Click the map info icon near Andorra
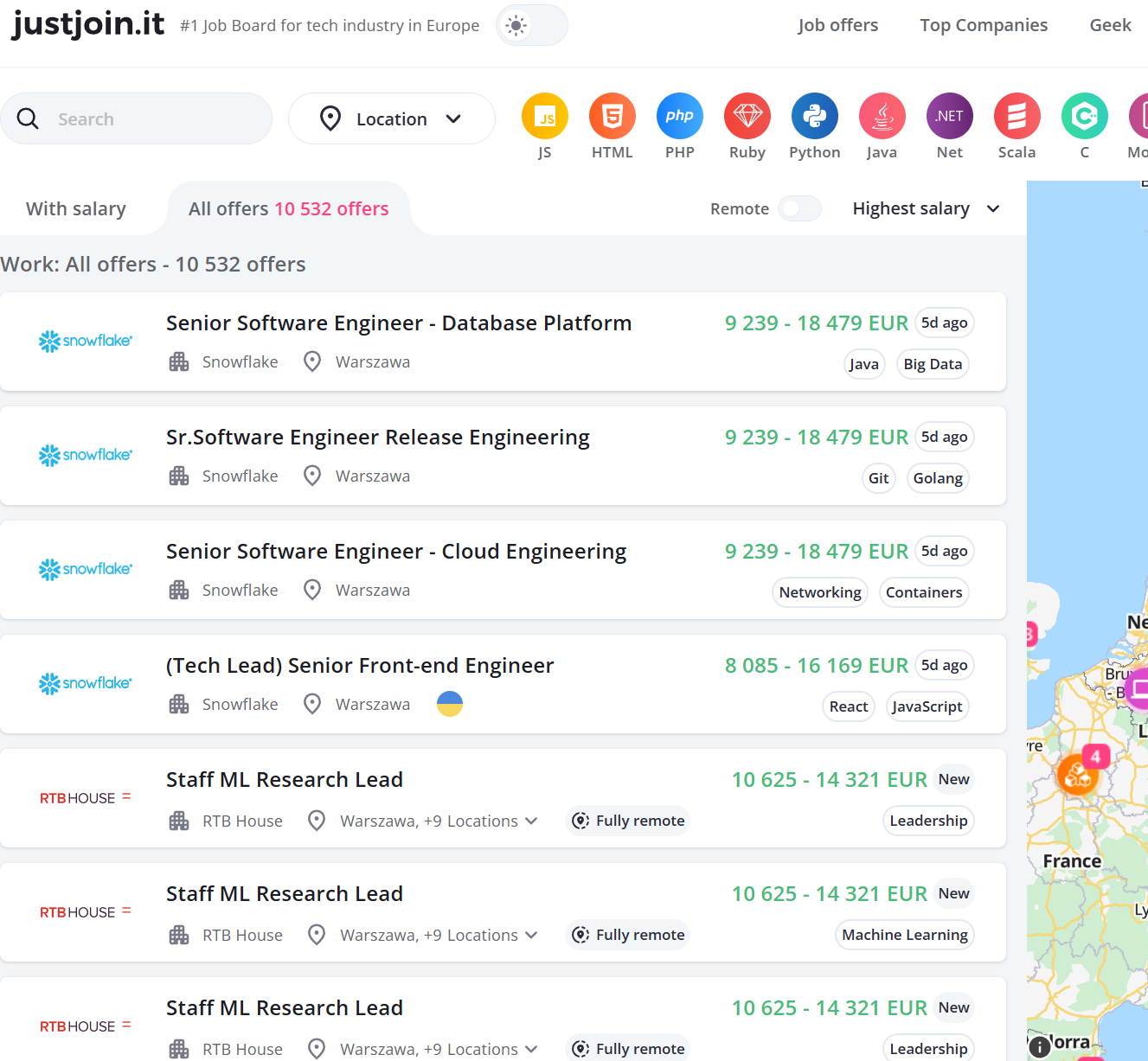This screenshot has width=1148, height=1061. pyautogui.click(x=1039, y=1046)
